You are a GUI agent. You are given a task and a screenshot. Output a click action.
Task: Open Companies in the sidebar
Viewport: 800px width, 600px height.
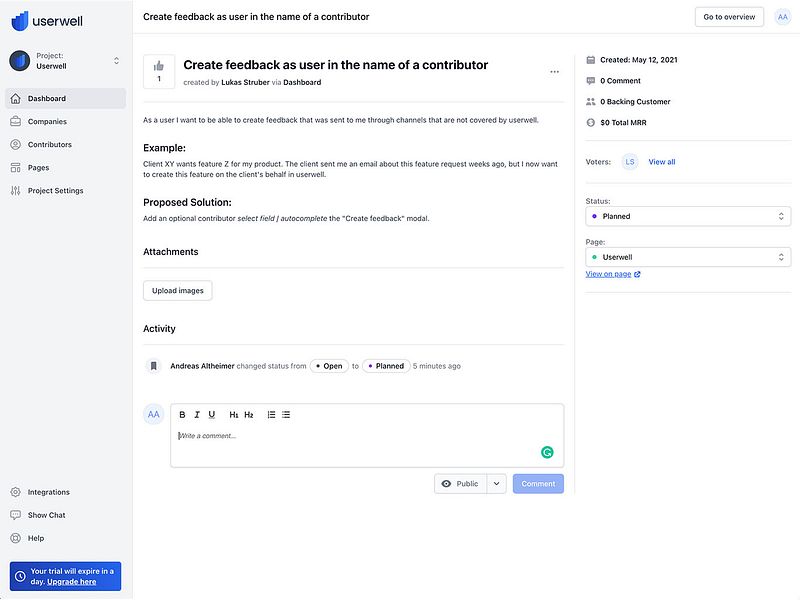[x=47, y=122]
